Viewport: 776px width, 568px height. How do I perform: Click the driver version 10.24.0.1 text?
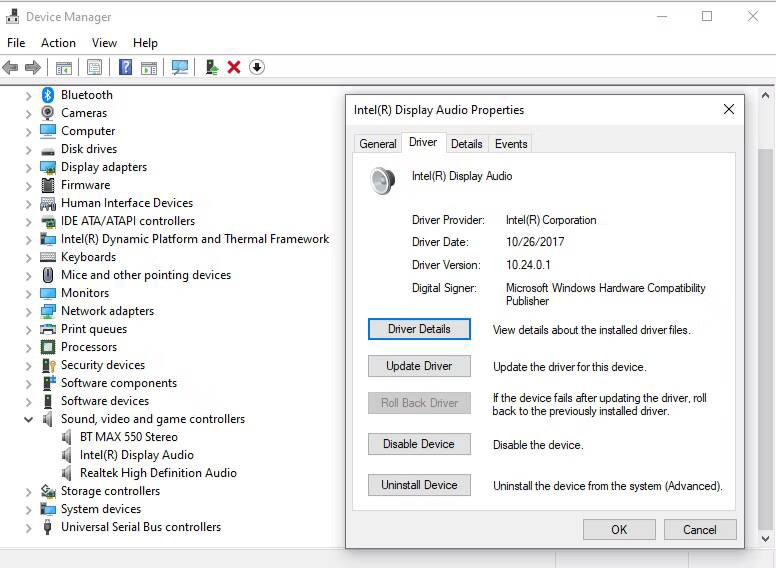pyautogui.click(x=528, y=265)
